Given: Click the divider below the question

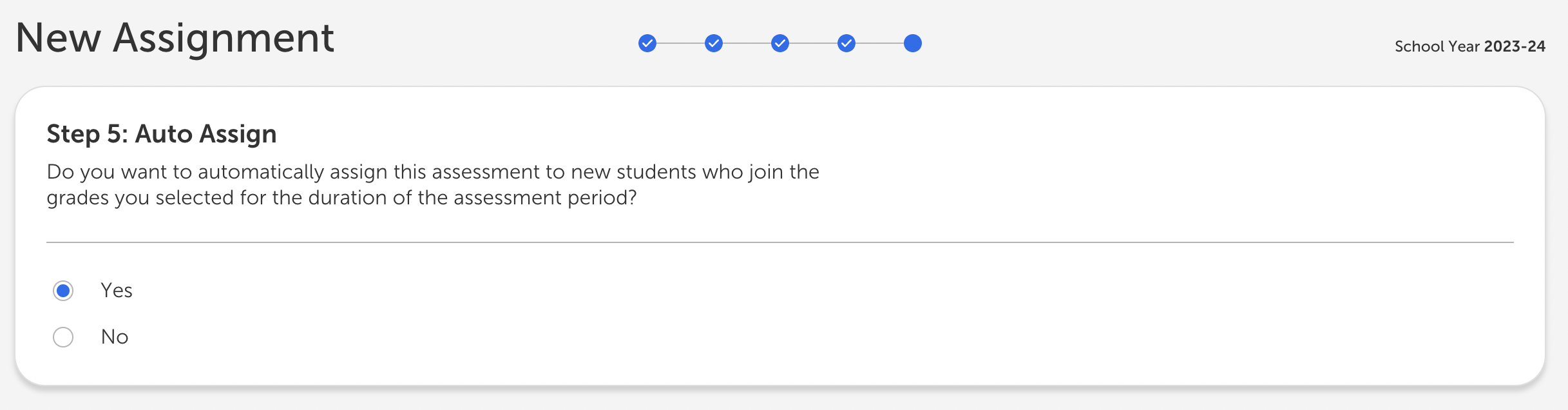Looking at the screenshot, I should pos(780,242).
